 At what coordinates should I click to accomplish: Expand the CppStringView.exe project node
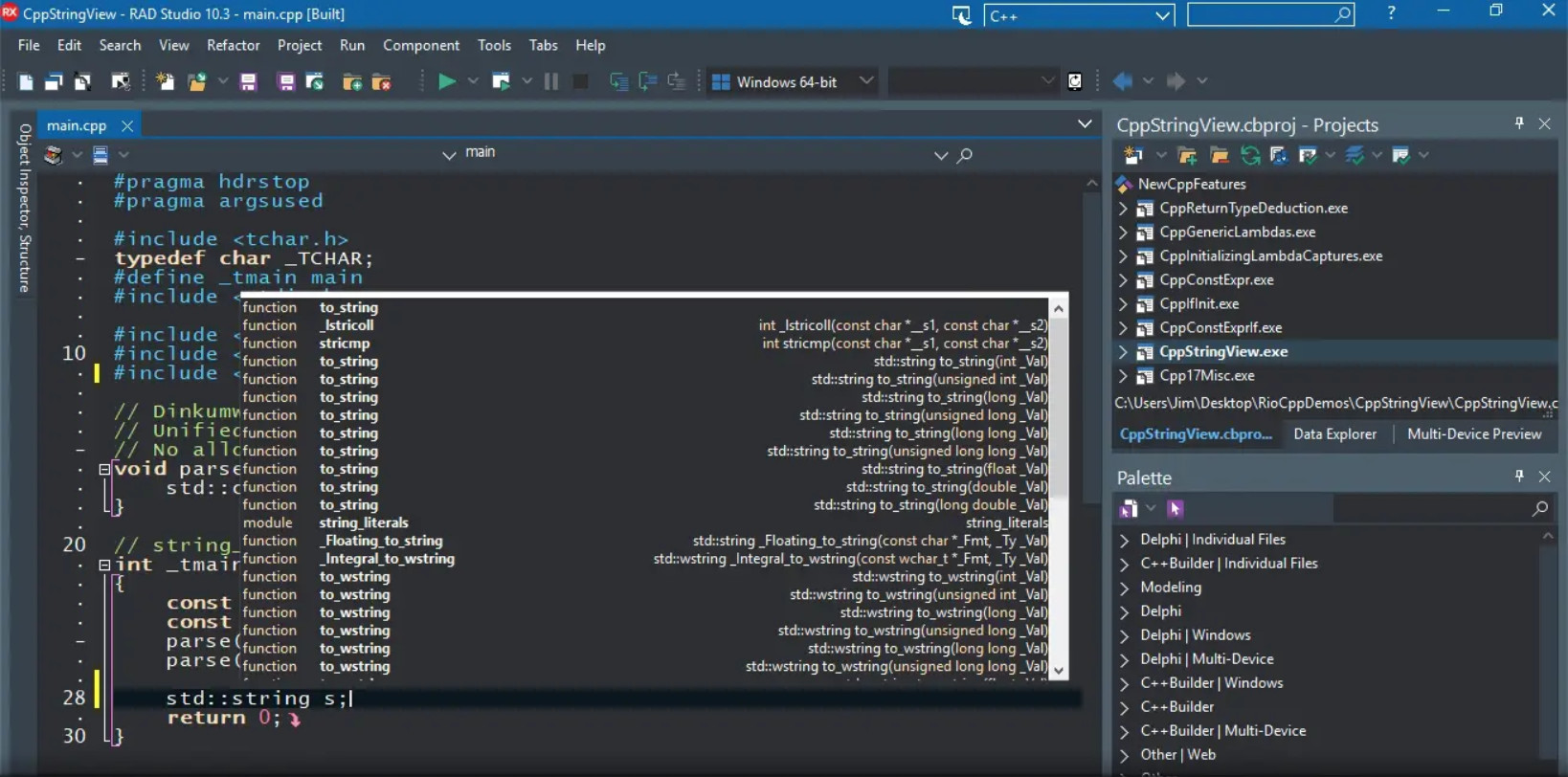pos(1124,351)
